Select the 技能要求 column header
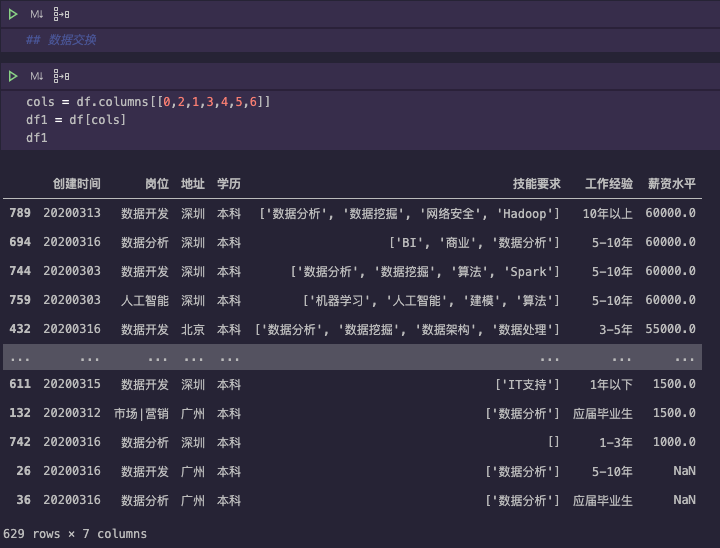The height and width of the screenshot is (548, 720). [536, 184]
